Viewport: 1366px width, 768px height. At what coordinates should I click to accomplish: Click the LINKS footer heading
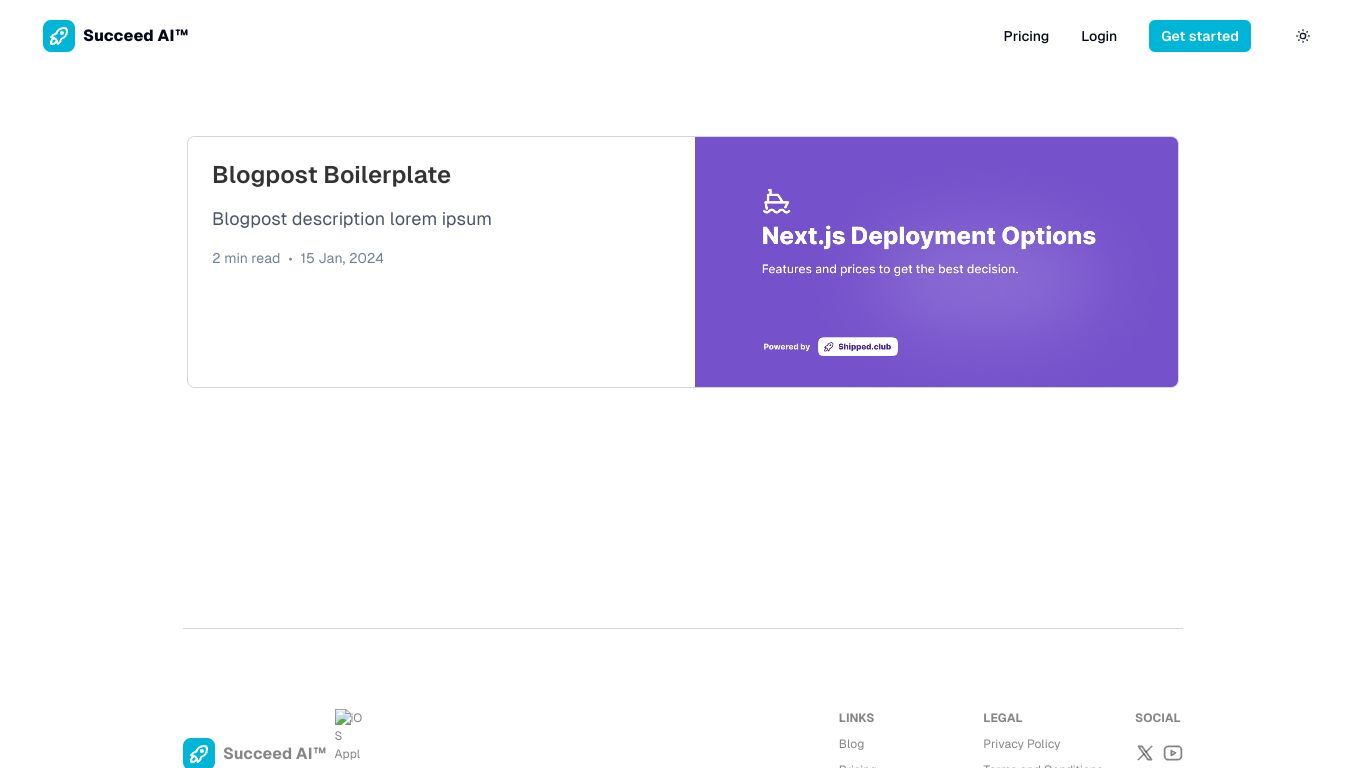click(x=856, y=718)
